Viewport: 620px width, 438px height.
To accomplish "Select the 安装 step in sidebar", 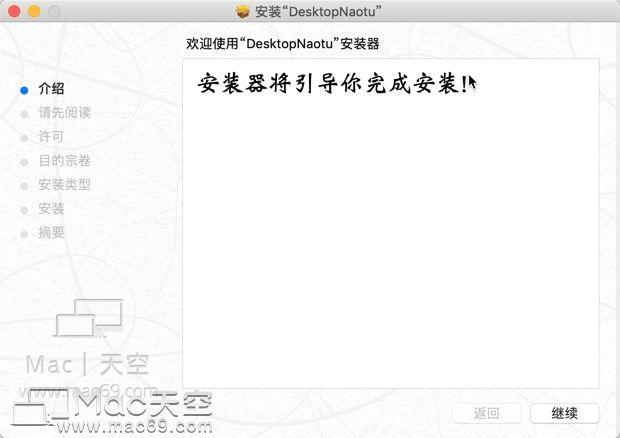I will pyautogui.click(x=51, y=208).
